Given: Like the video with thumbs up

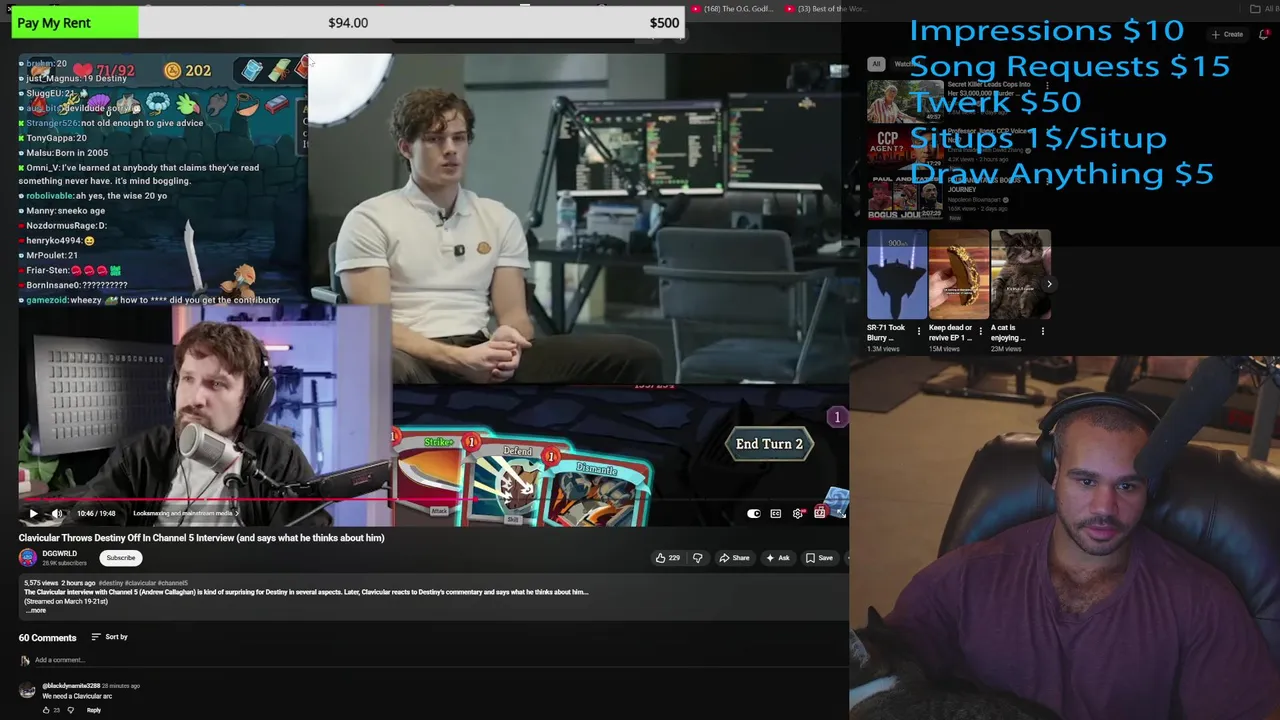Looking at the screenshot, I should click(x=667, y=558).
